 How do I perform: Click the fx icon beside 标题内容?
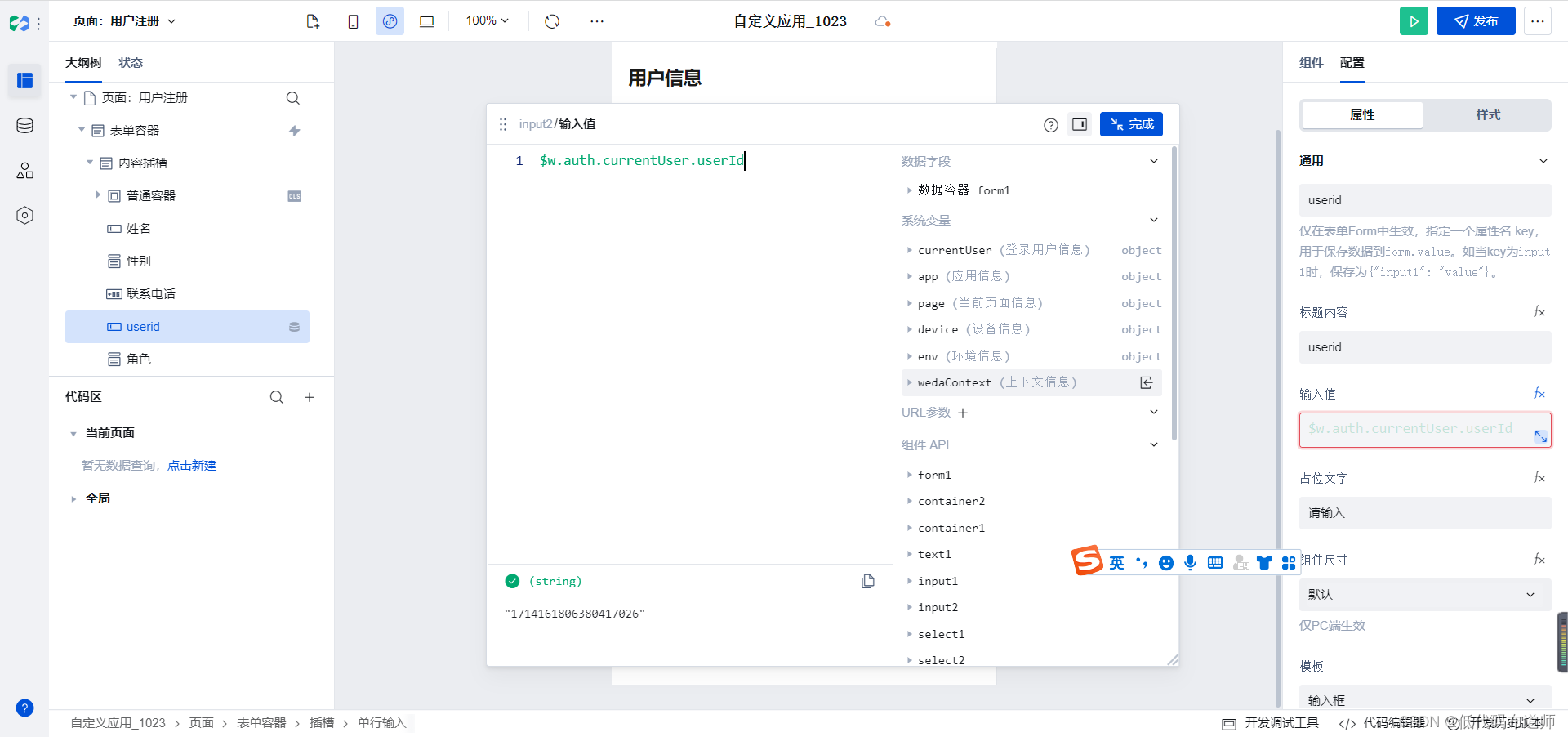(x=1539, y=312)
